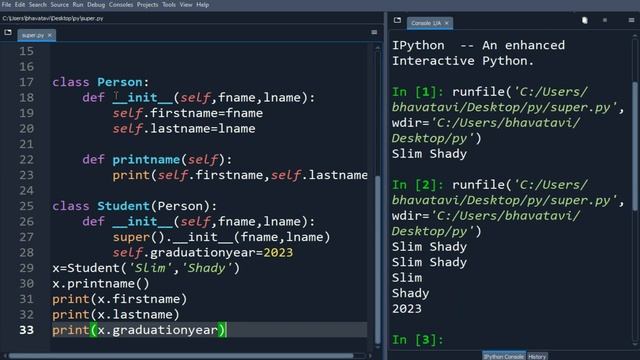Close the Console 1/A tab

click(447, 23)
